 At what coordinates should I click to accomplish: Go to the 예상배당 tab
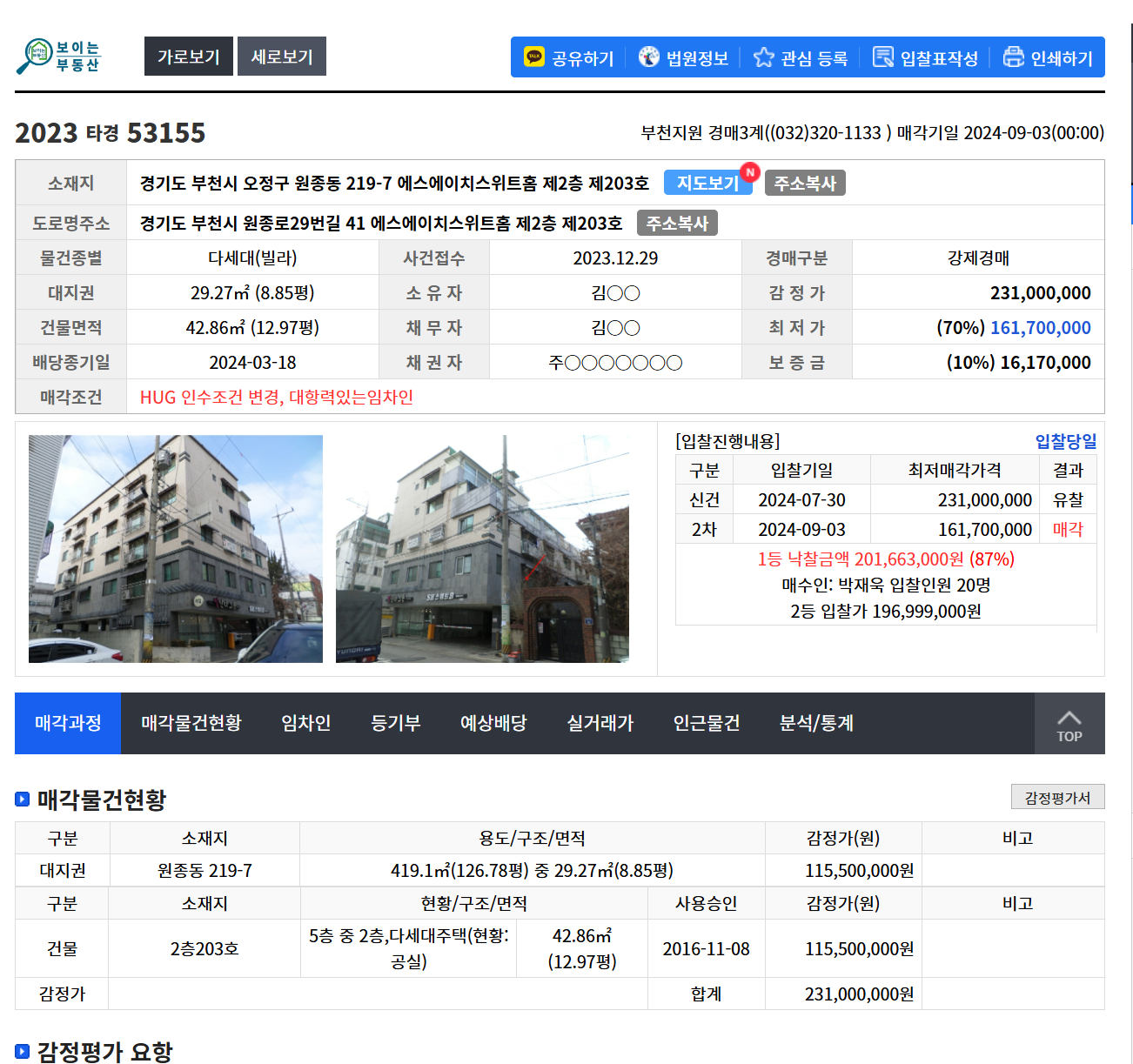point(493,723)
